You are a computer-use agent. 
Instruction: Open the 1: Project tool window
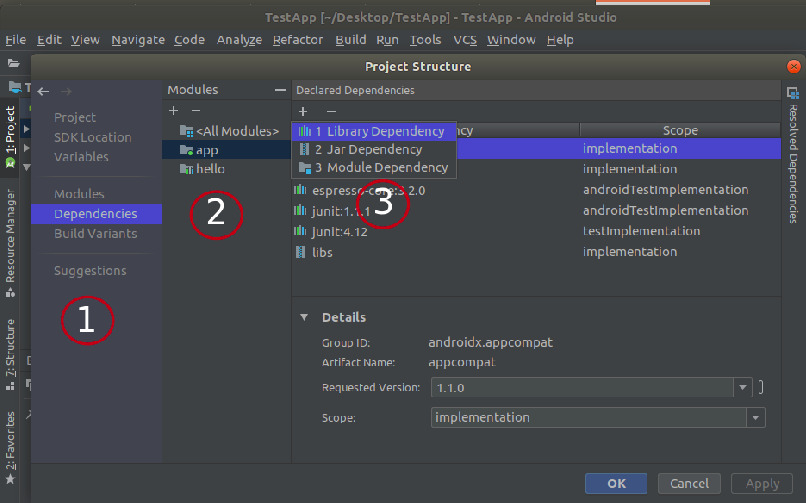10,137
